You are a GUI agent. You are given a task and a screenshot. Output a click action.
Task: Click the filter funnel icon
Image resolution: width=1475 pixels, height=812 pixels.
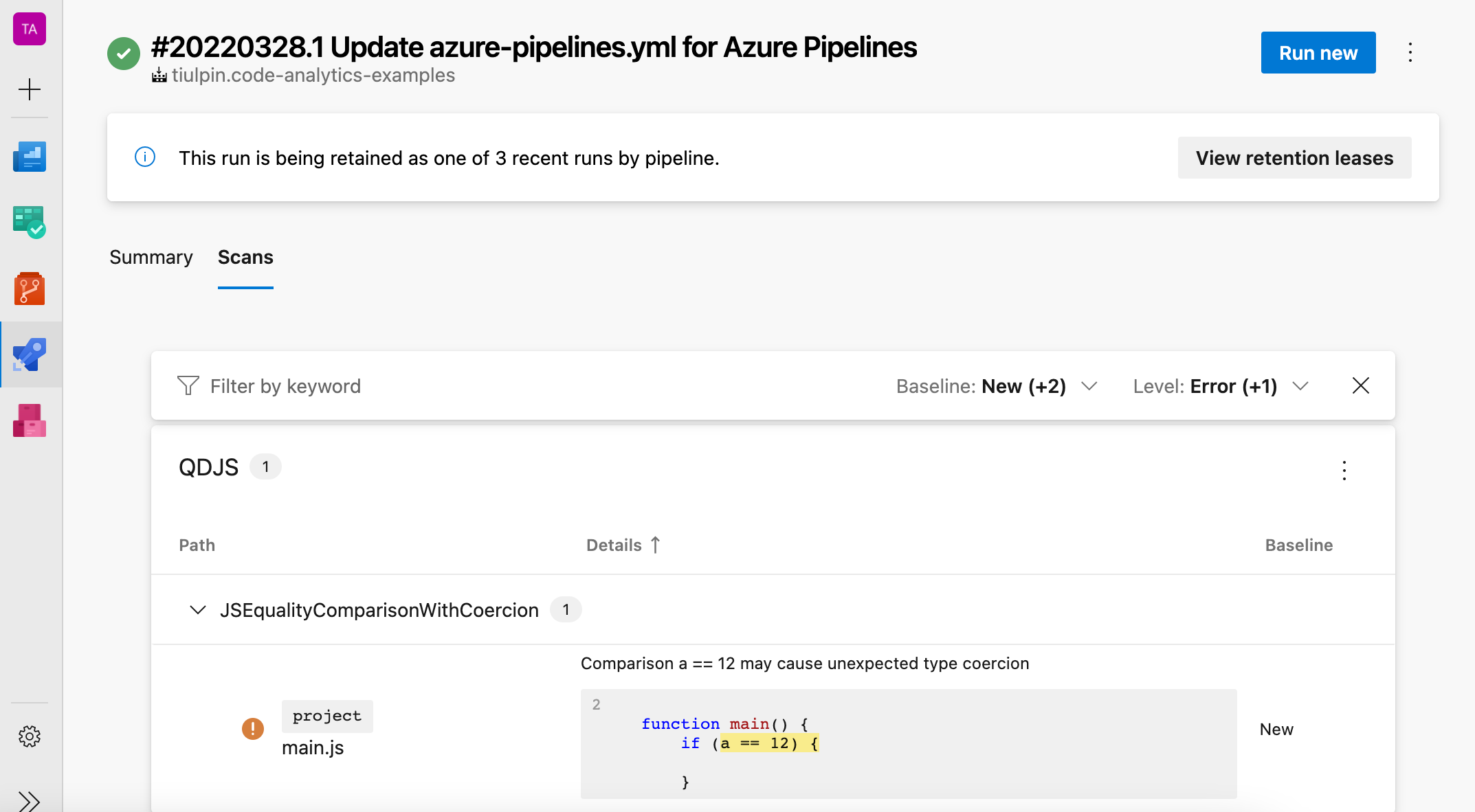click(188, 385)
